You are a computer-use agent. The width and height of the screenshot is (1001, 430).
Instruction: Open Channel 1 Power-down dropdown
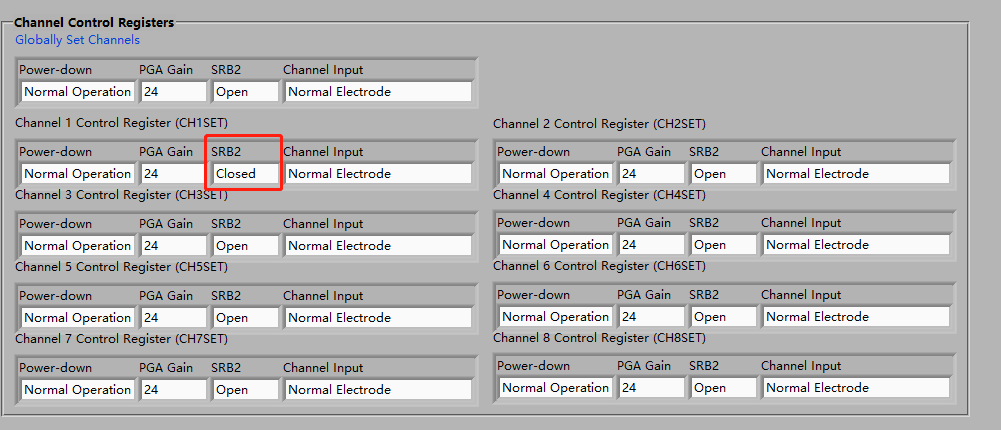point(77,174)
